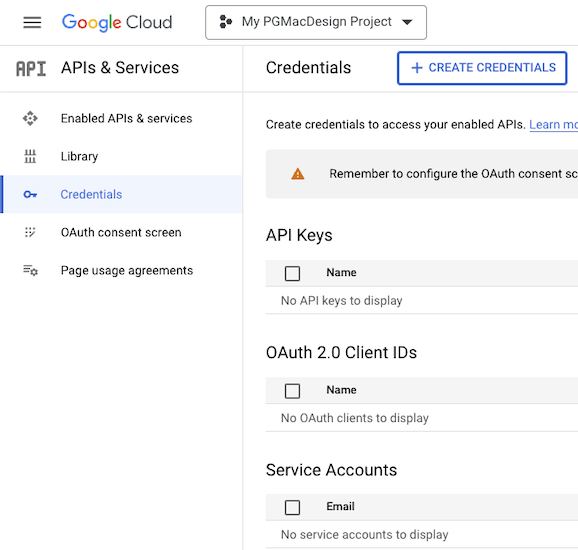Click the 'No API keys to display' text
The image size is (578, 550).
[341, 301]
